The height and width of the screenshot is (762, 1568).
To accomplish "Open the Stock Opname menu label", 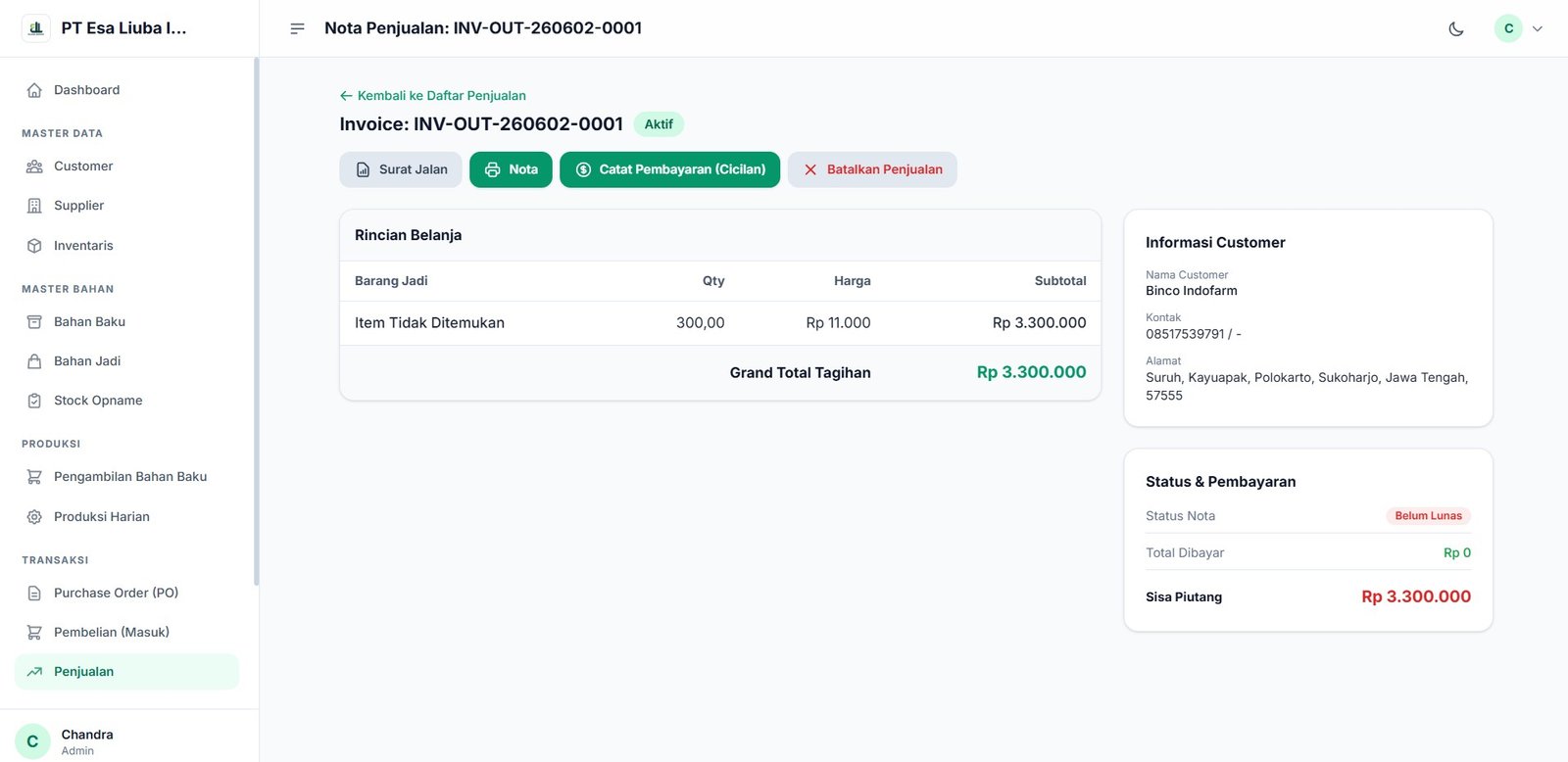I will pos(98,401).
